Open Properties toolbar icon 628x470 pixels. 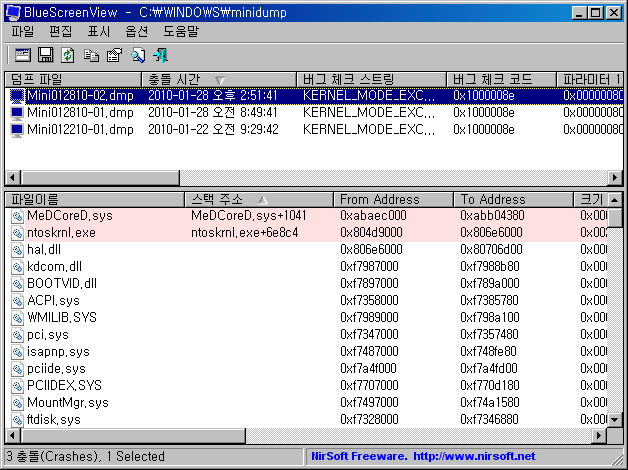coord(115,55)
